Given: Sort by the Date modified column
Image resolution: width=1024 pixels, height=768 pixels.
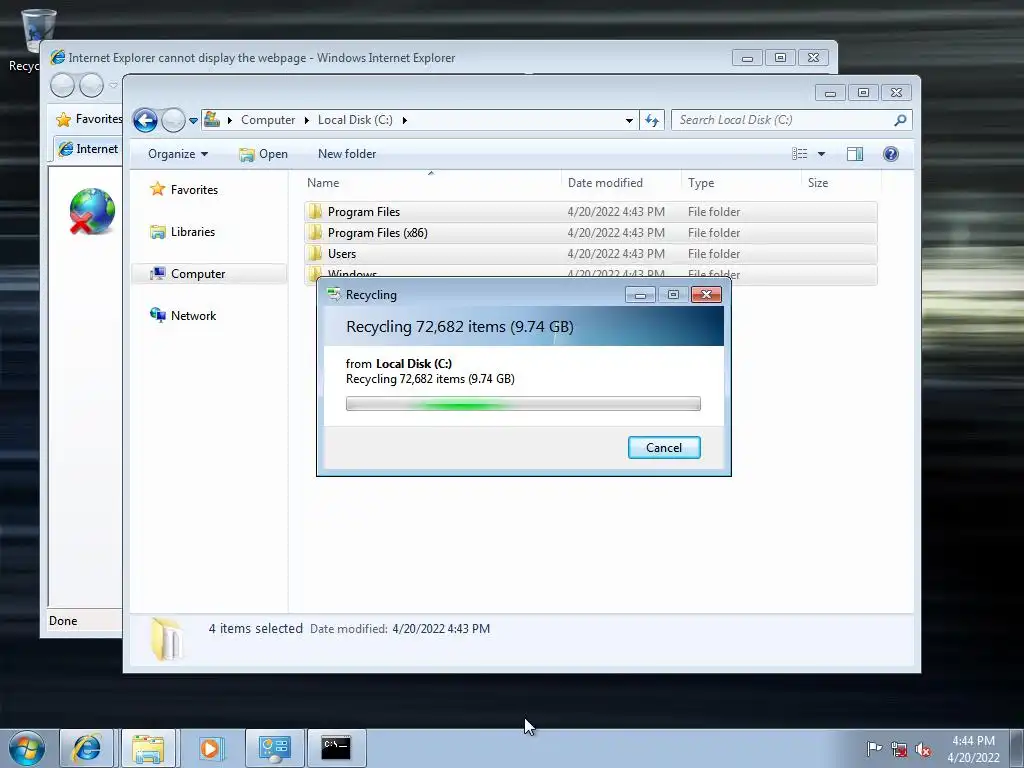Looking at the screenshot, I should 621,183.
